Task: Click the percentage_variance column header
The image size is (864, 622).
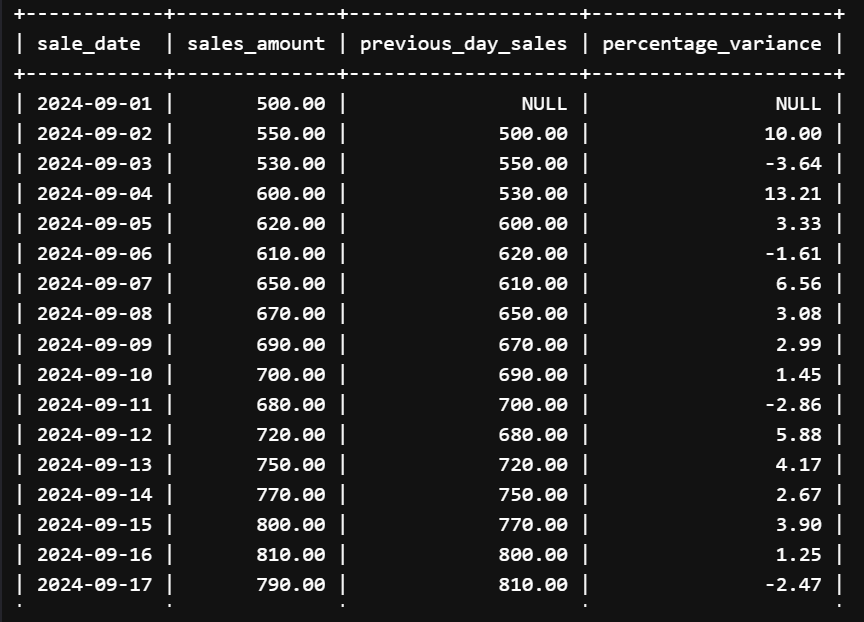Action: (712, 44)
